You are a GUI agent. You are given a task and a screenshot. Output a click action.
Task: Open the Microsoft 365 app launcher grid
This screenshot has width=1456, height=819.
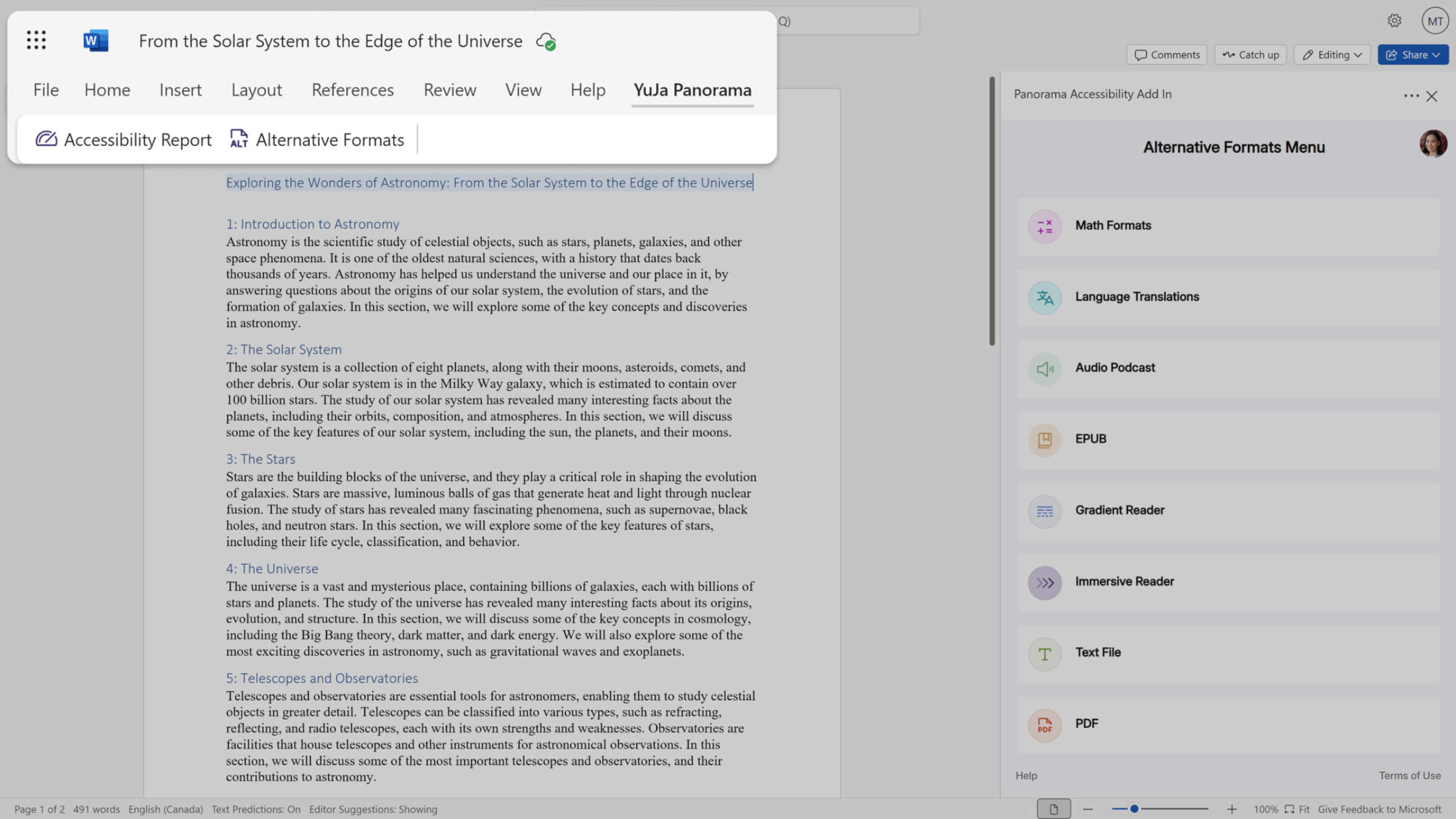[x=36, y=39]
